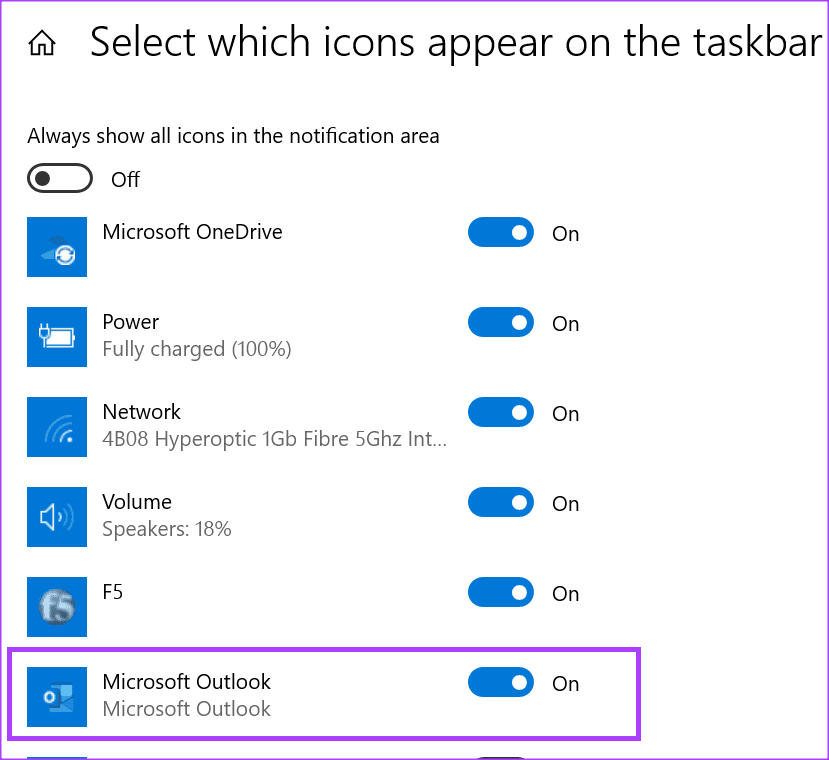
Task: Click the Microsoft Outlook row label
Action: tap(187, 682)
